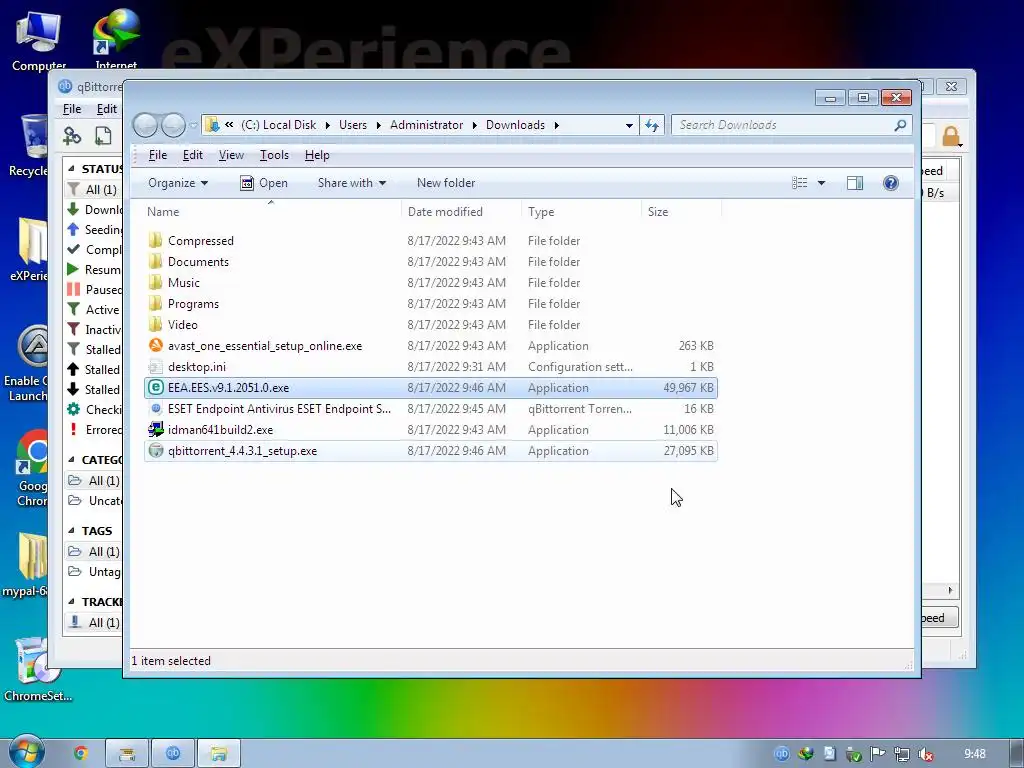Open the address bar history dropdown
The image size is (1024, 768).
(x=629, y=125)
